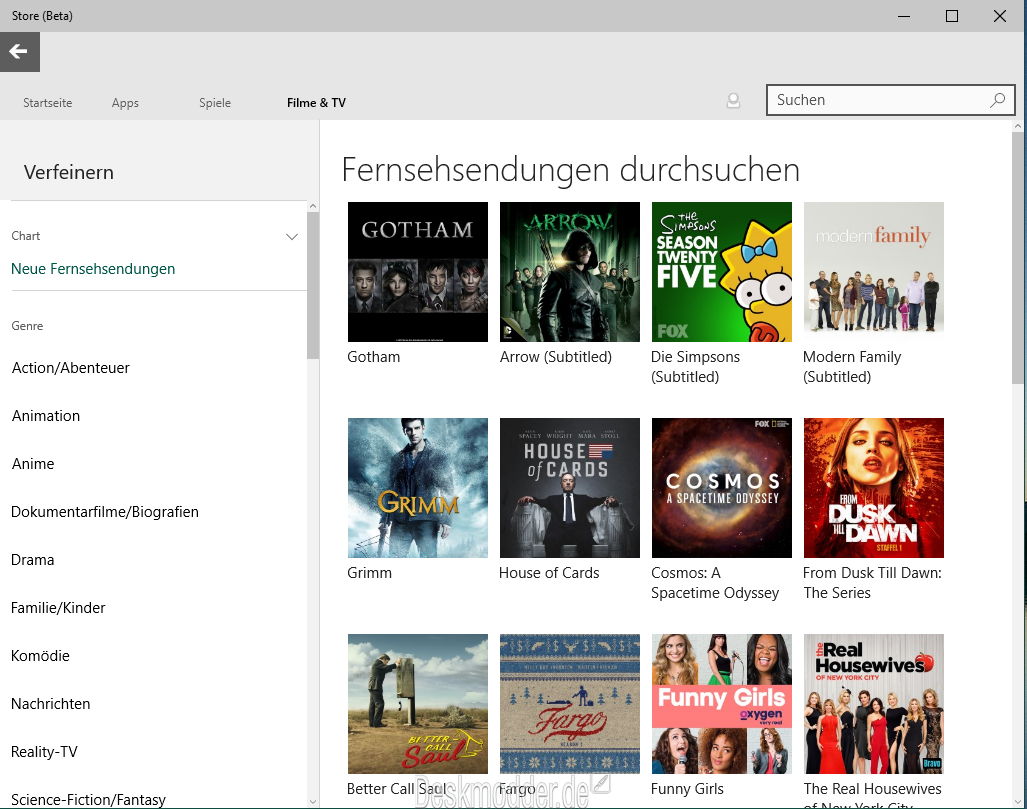Click Cosmos: A Spacetime Odyssey title
The width and height of the screenshot is (1027, 809).
point(715,583)
